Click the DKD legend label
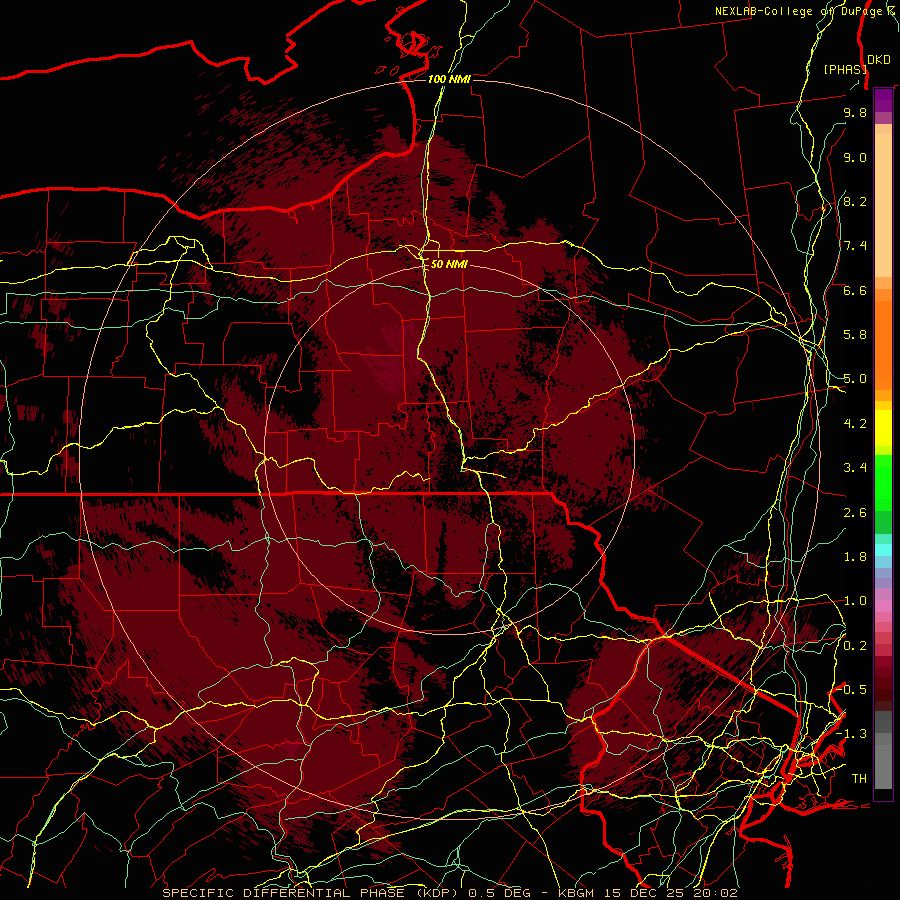The height and width of the screenshot is (900, 900). click(879, 60)
